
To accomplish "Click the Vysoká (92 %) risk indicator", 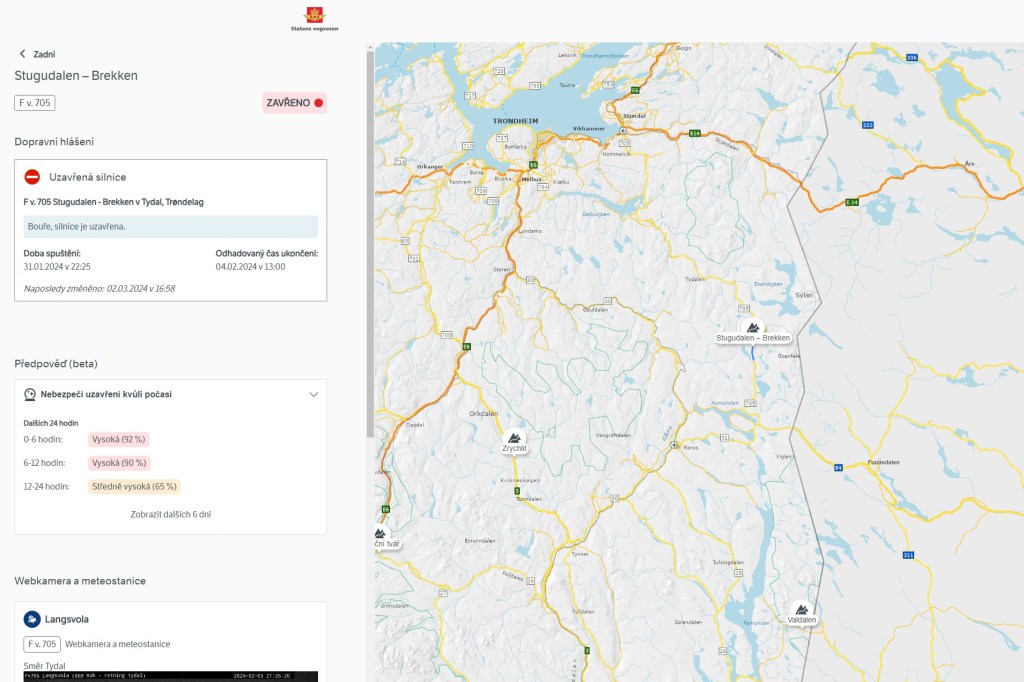I will [119, 439].
